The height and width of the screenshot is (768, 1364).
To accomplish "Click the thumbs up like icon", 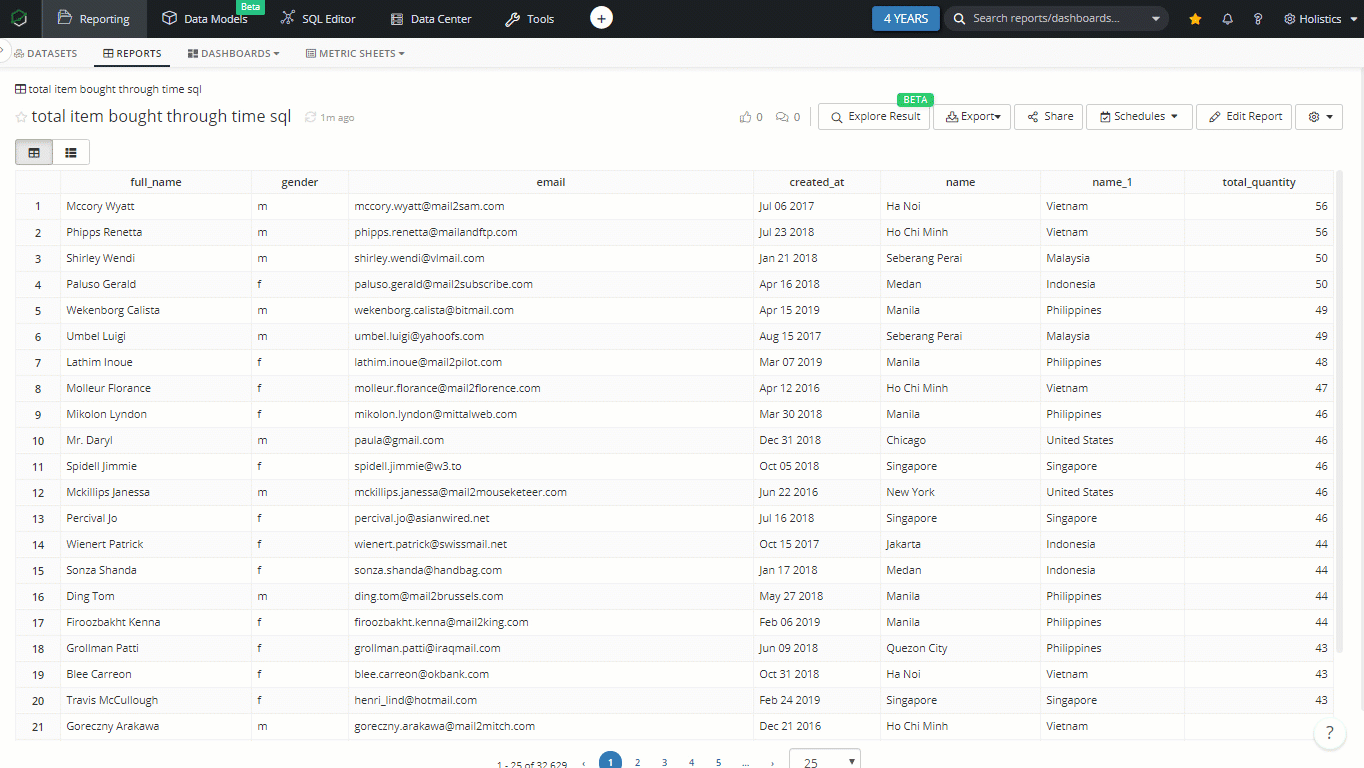I will pos(745,117).
